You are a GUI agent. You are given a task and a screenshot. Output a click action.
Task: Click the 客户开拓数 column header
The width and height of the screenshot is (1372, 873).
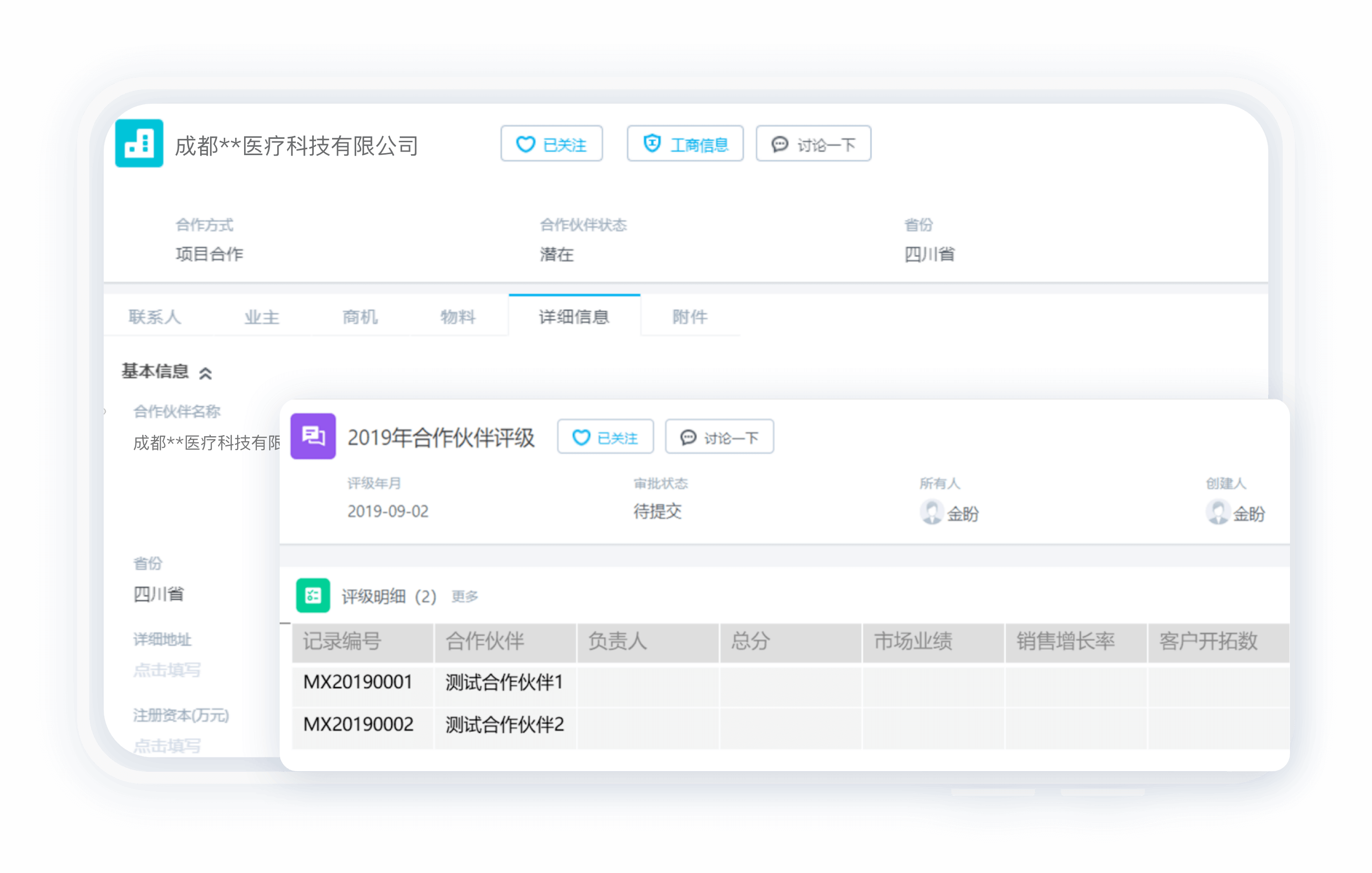(x=1219, y=642)
